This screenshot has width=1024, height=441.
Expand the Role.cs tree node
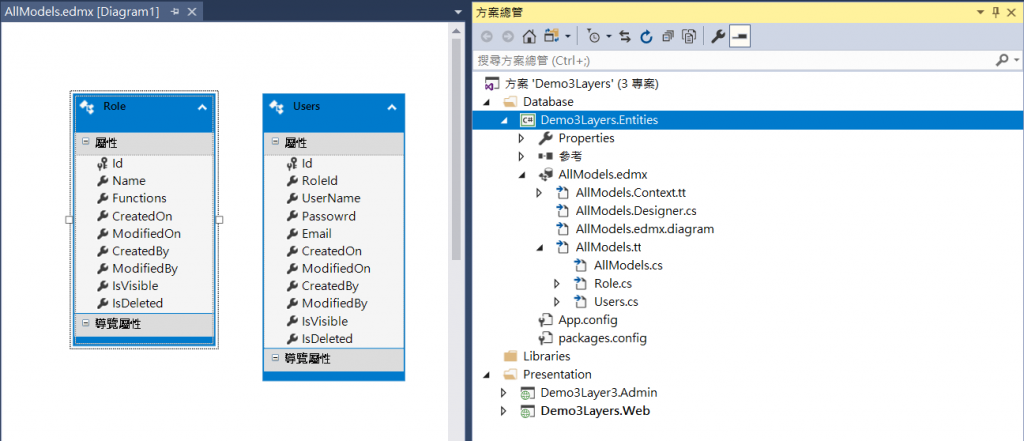pyautogui.click(x=557, y=284)
